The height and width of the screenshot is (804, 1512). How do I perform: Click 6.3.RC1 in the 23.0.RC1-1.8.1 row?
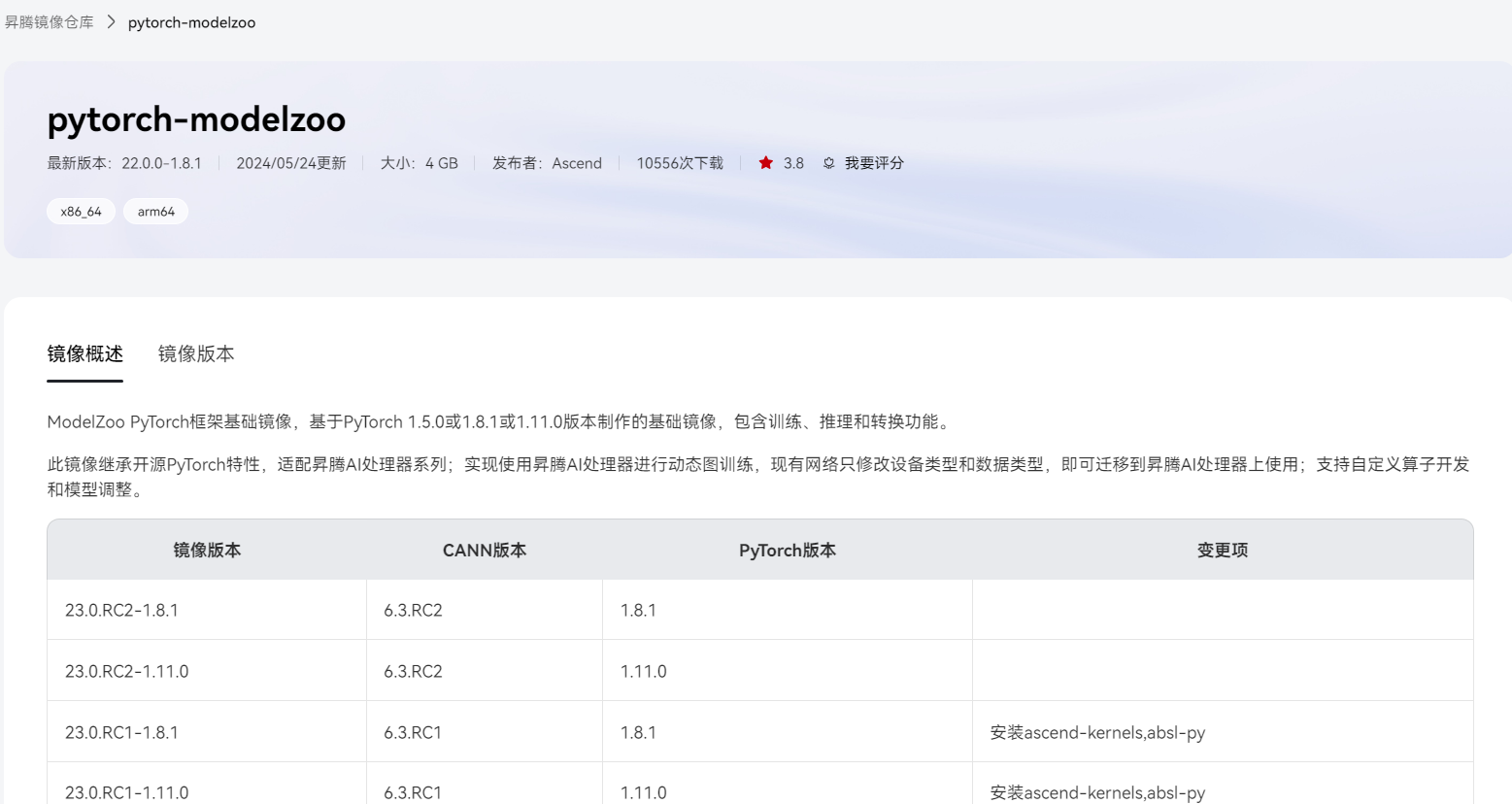[x=413, y=733]
